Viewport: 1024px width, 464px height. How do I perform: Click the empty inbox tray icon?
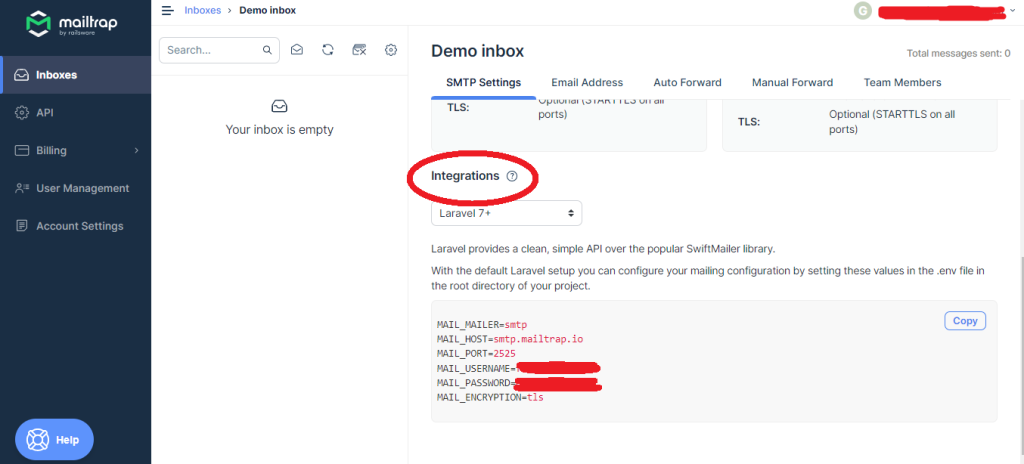tap(279, 106)
